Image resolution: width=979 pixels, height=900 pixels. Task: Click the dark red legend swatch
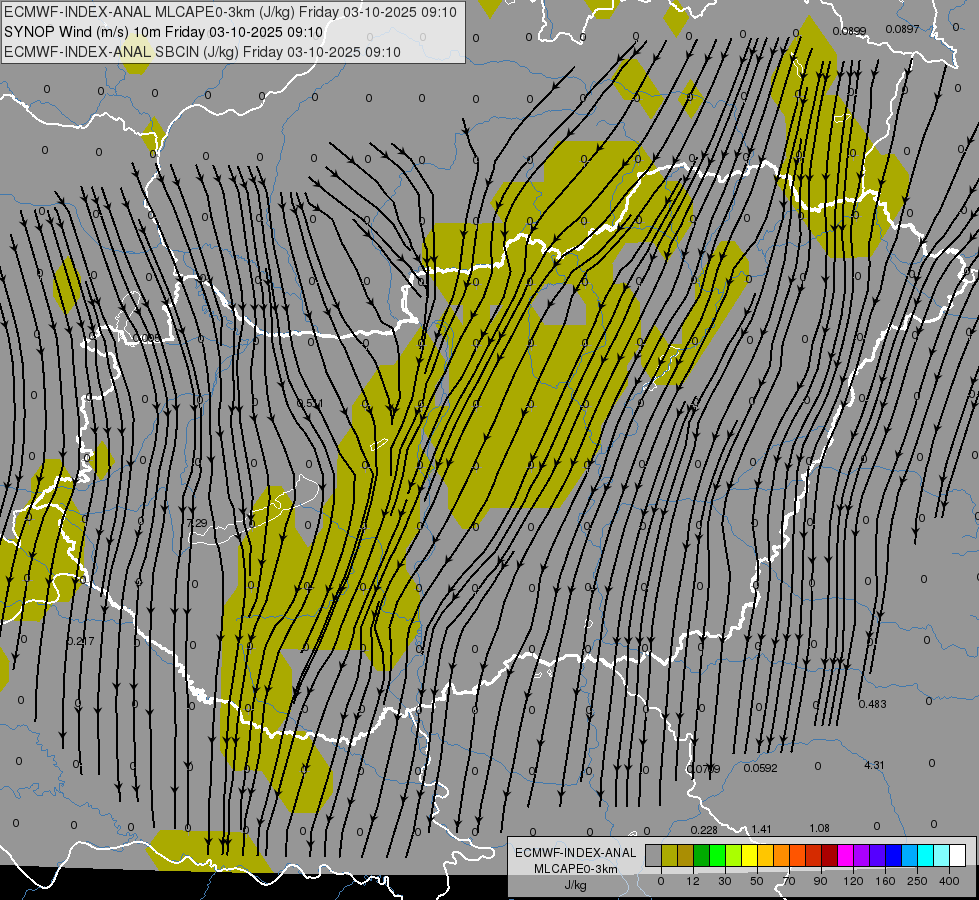(x=830, y=856)
